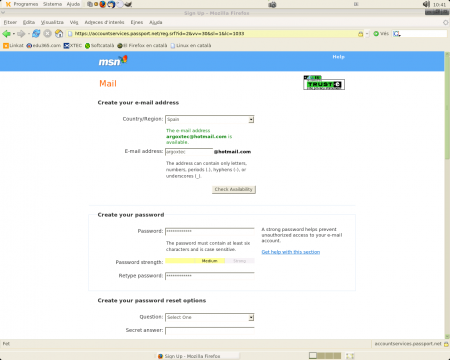
Task: Click the grey Forward arrow button
Action: pyautogui.click(x=21, y=34)
